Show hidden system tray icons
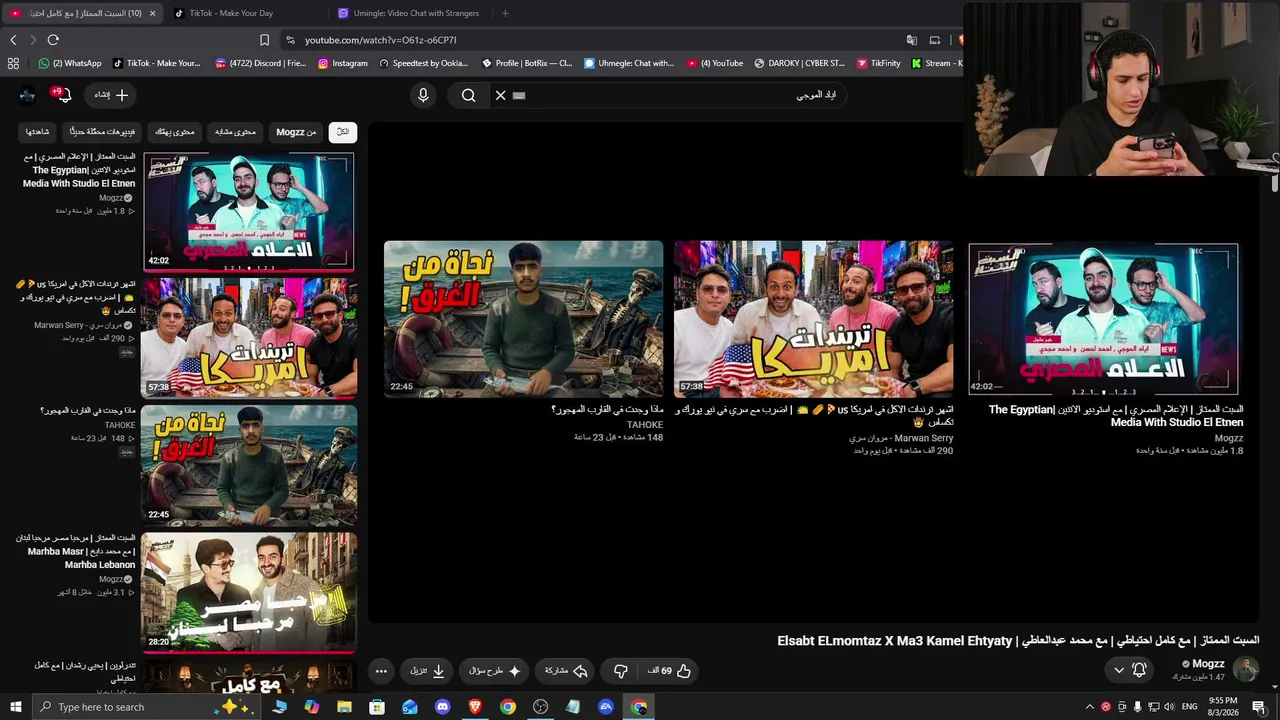This screenshot has width=1280, height=720. tap(1090, 707)
